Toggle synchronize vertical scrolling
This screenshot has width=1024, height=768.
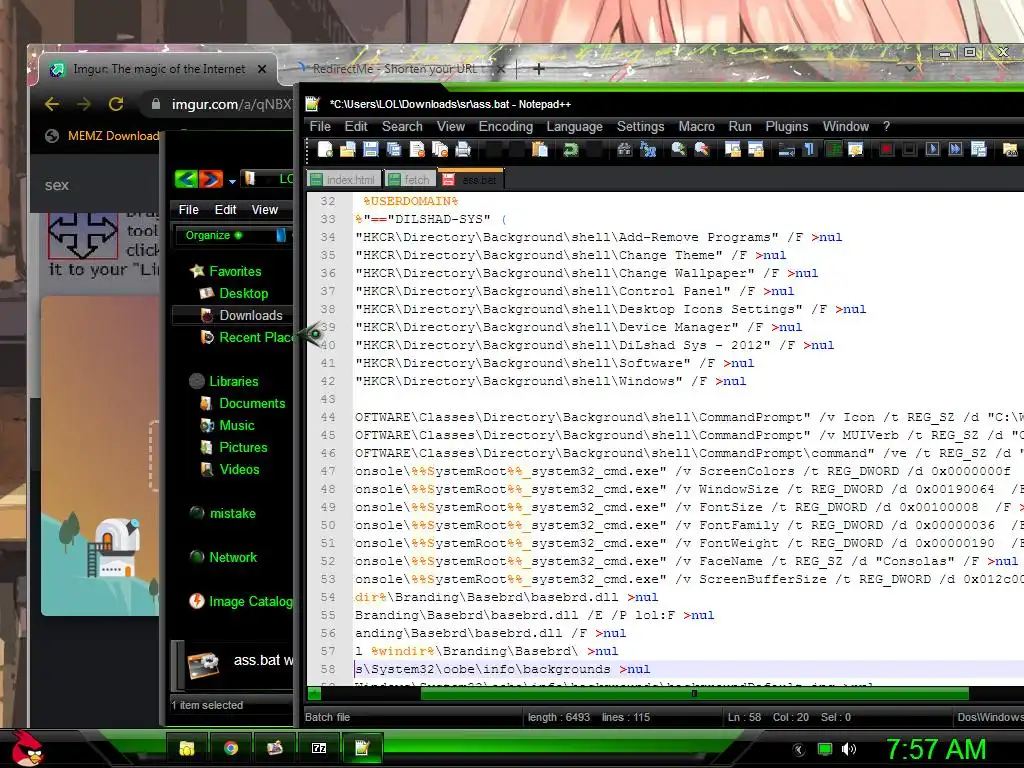point(733,150)
